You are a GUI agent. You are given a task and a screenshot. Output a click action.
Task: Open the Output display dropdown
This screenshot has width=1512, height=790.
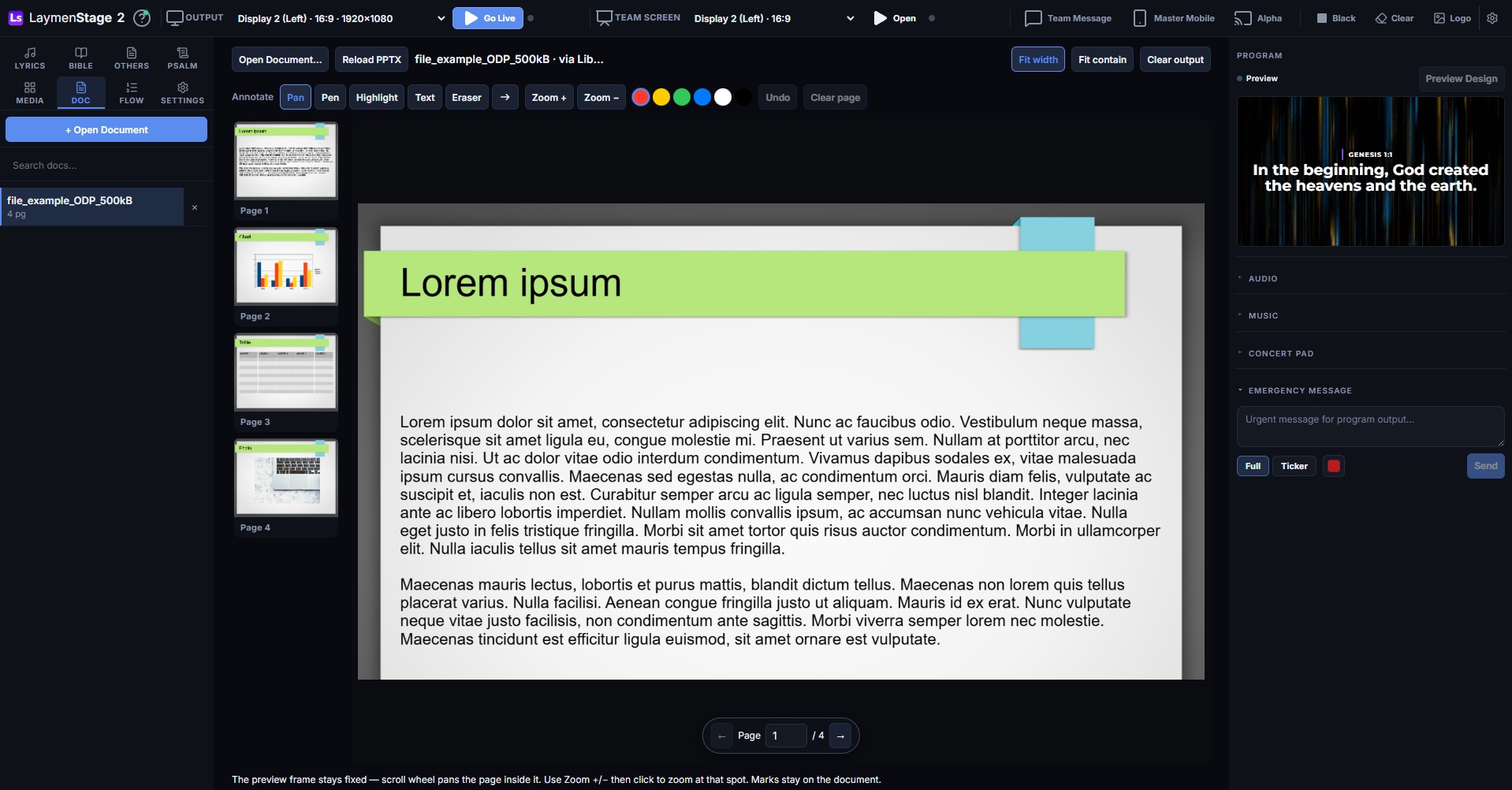[341, 18]
